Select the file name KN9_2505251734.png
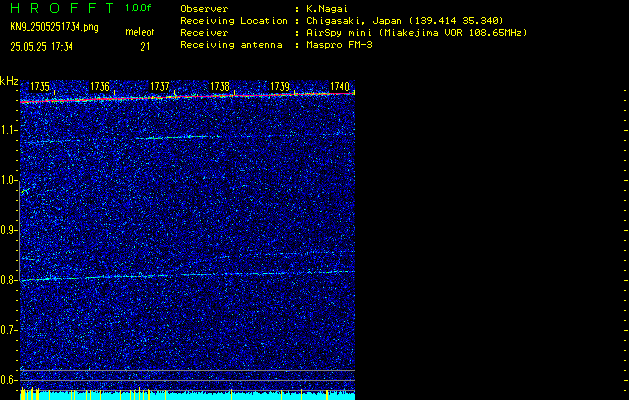629x400 pixels. point(54,27)
